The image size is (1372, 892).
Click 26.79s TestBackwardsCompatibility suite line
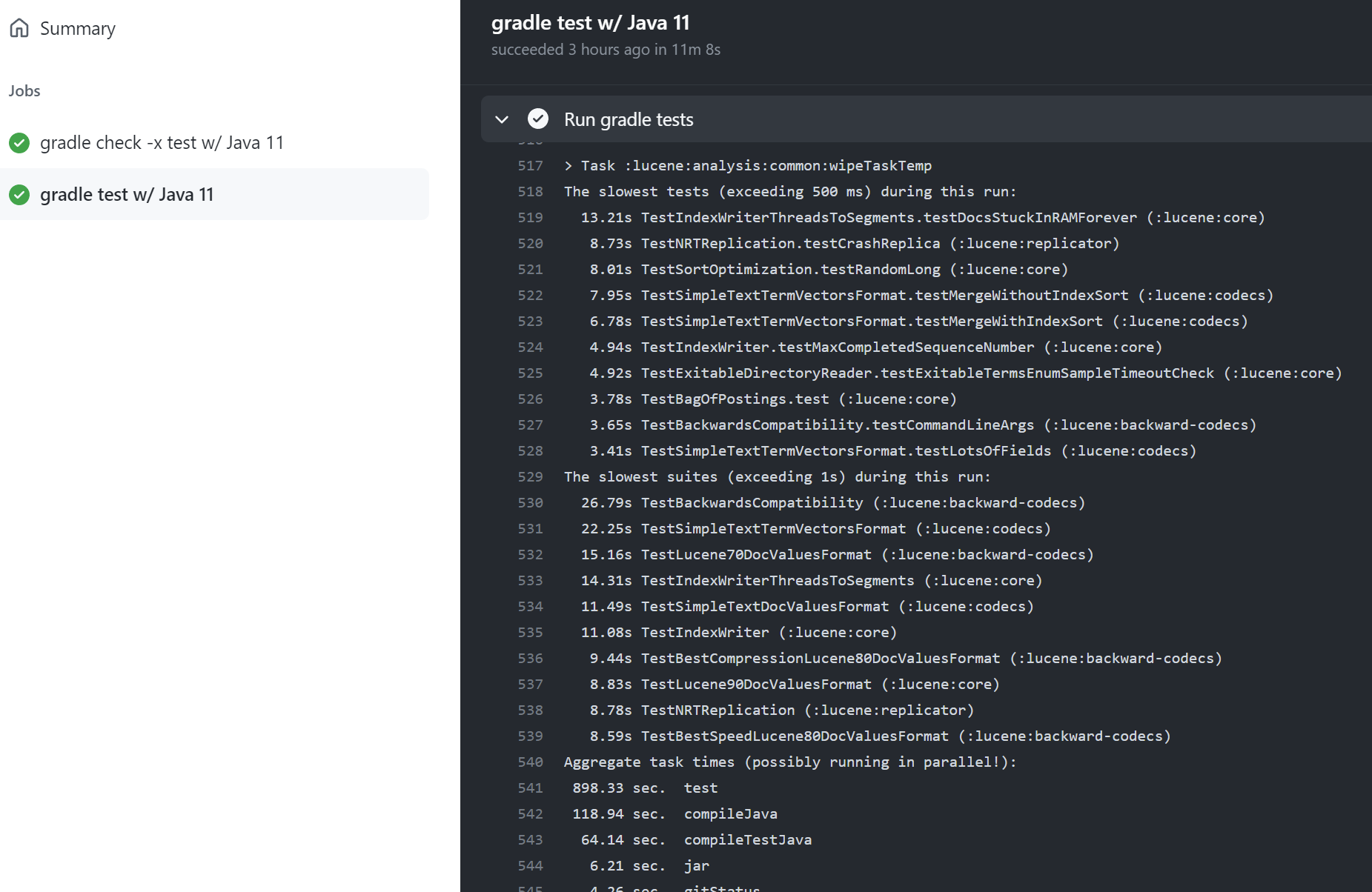coord(833,503)
